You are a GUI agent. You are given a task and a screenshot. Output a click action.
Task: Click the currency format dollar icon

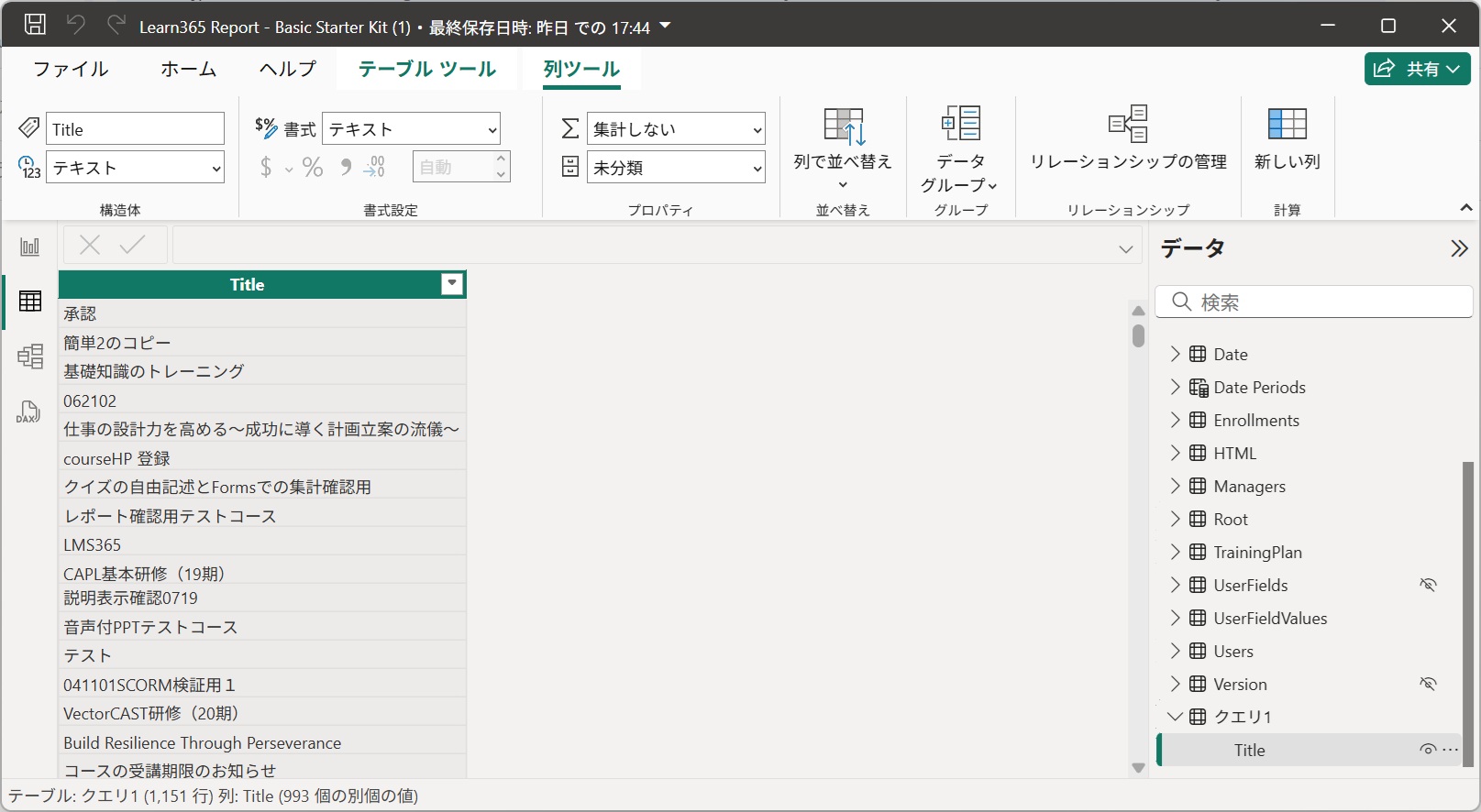click(266, 167)
